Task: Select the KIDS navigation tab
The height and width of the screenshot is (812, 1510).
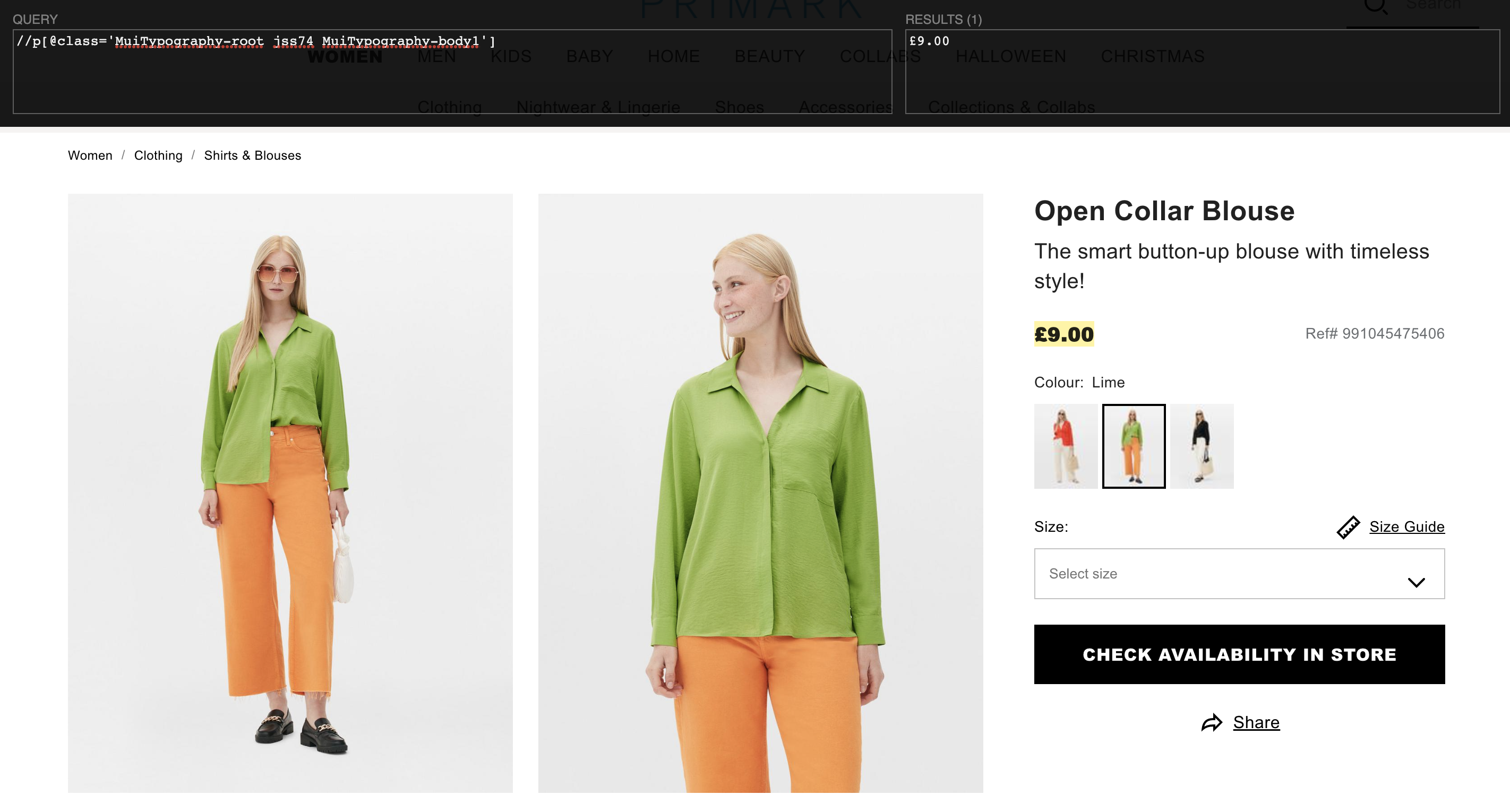Action: point(510,56)
